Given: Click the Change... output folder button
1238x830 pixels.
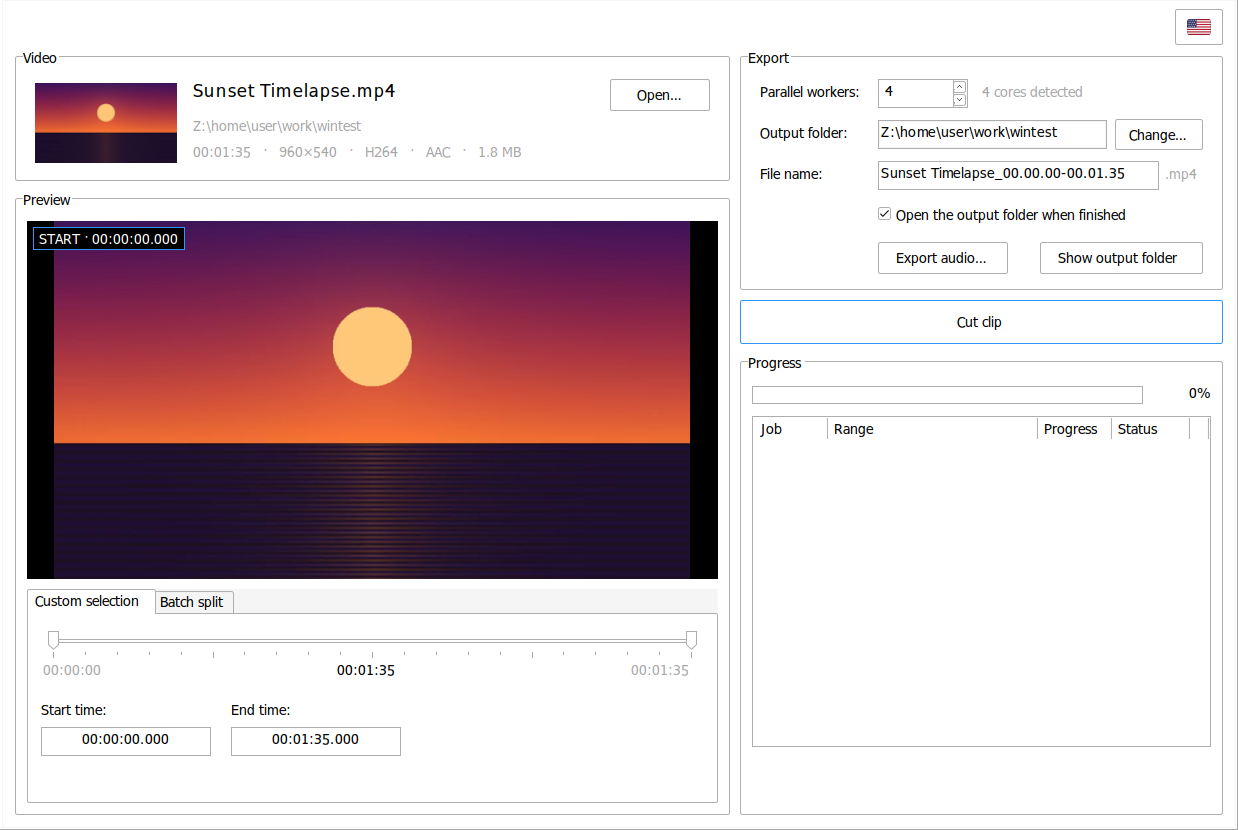Looking at the screenshot, I should coord(1158,135).
